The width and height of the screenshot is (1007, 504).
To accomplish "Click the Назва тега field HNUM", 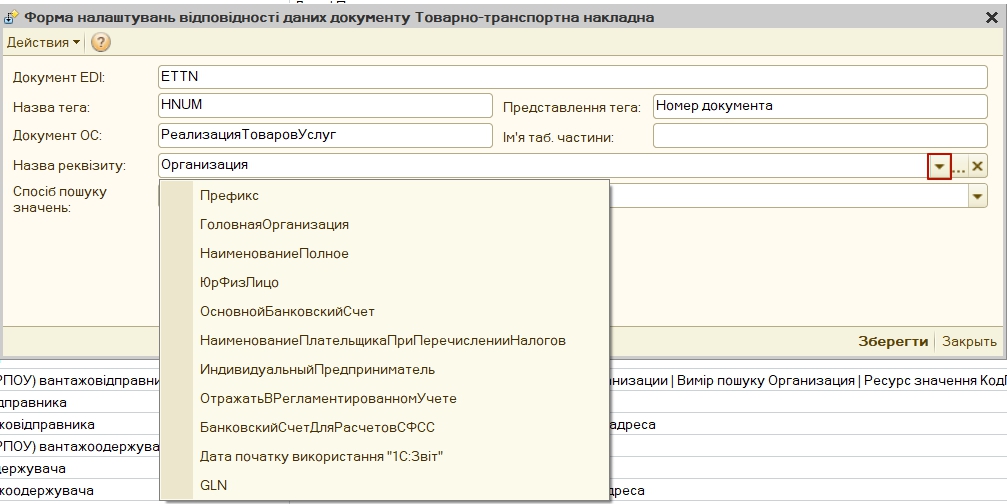I will click(325, 106).
